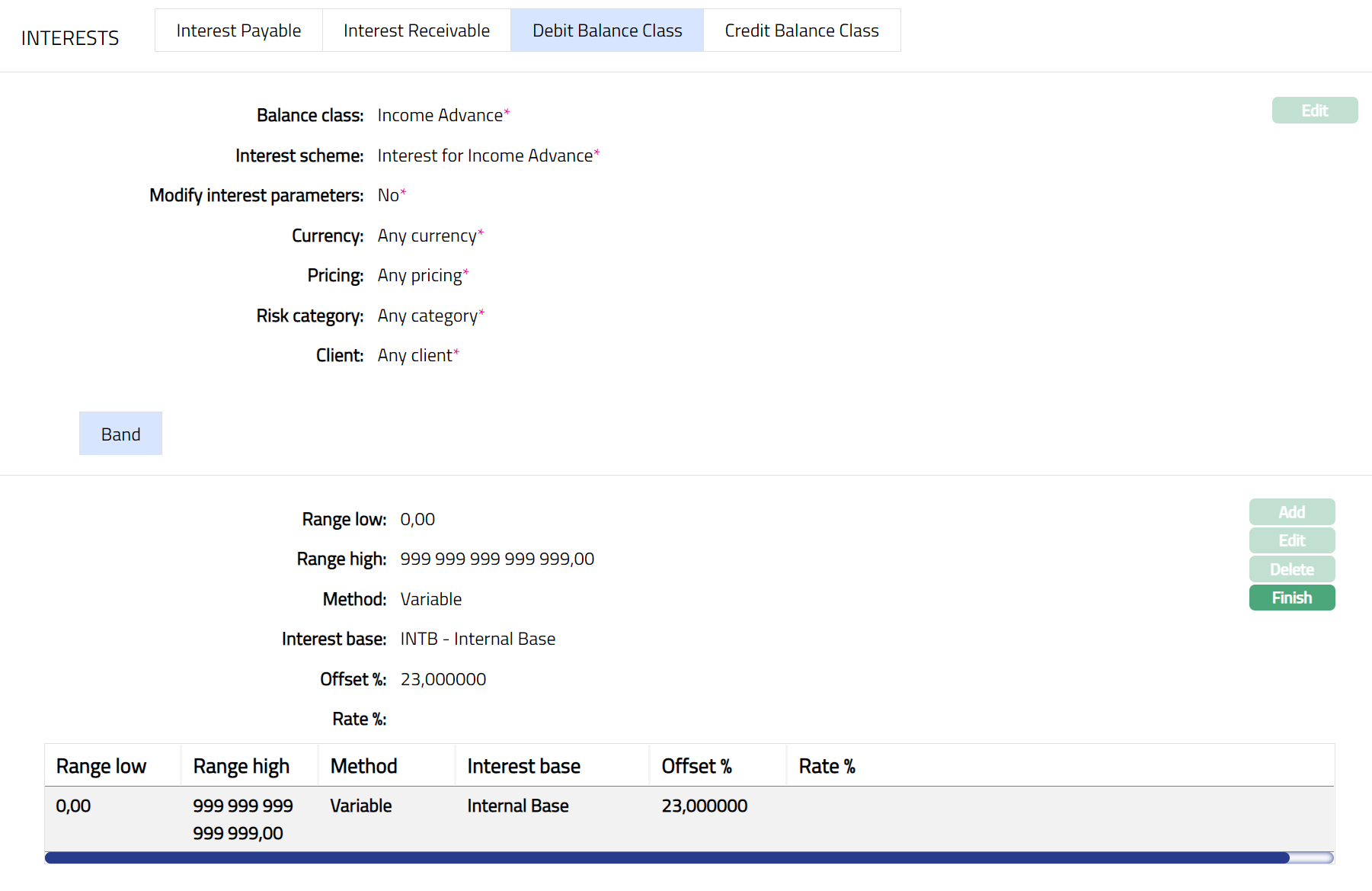Viewport: 1372px width, 891px height.
Task: Click the INTERESTS section heading
Action: (x=70, y=38)
